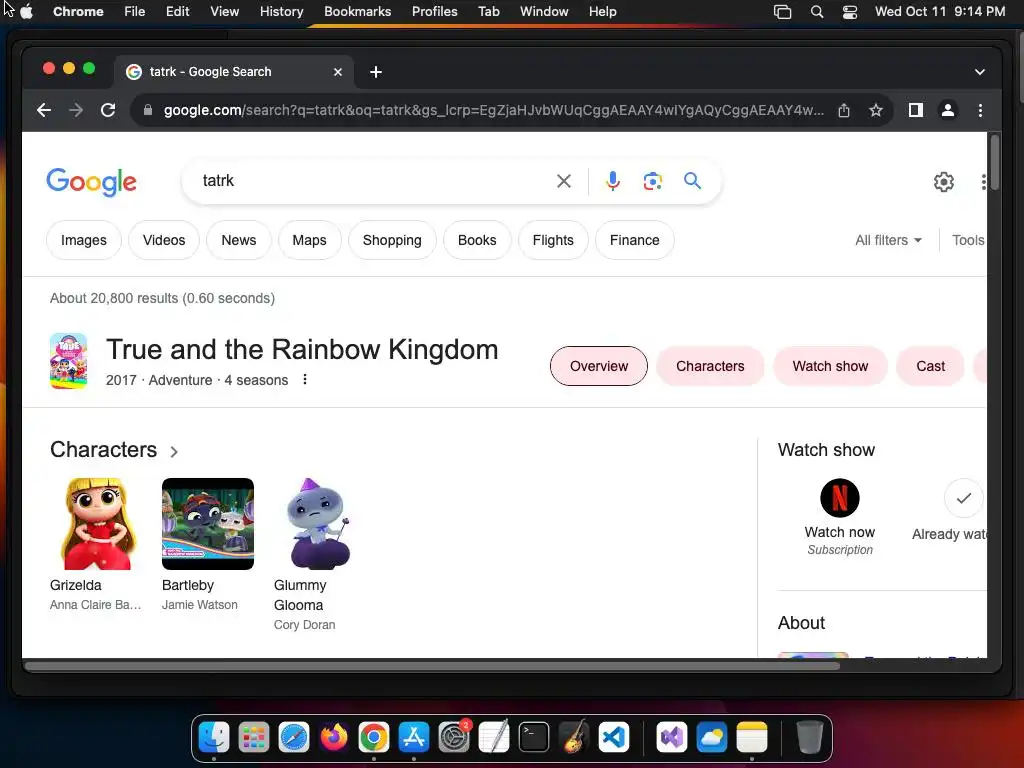Open Launchpad from the dock
The image size is (1024, 768).
pos(254,738)
